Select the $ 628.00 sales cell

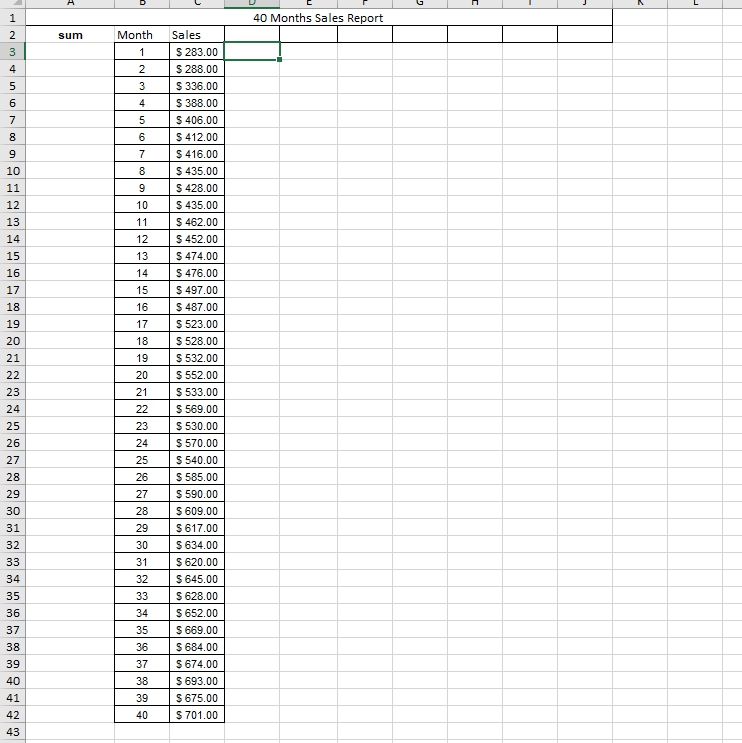pos(197,596)
